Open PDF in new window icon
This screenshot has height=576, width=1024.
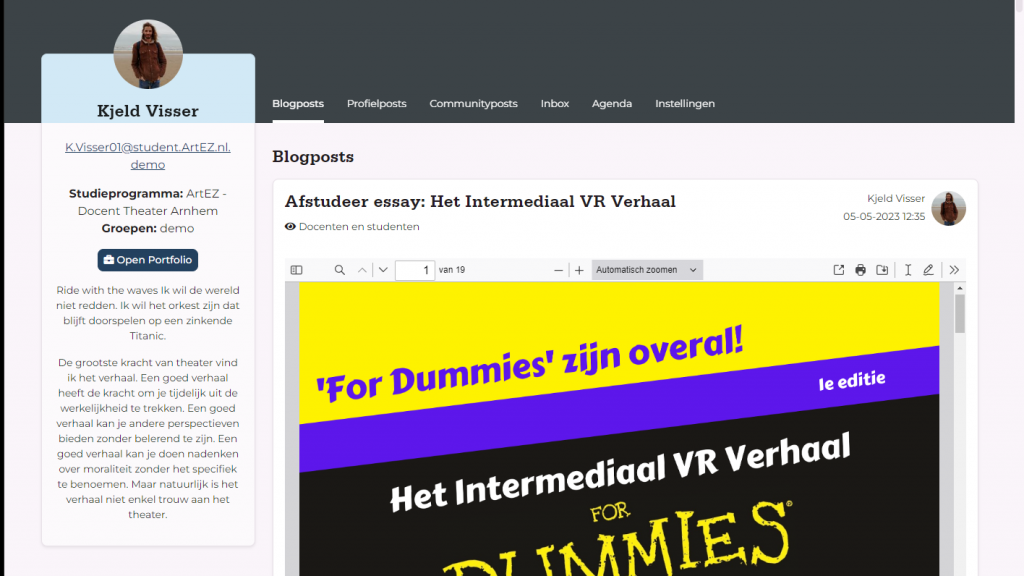[839, 270]
